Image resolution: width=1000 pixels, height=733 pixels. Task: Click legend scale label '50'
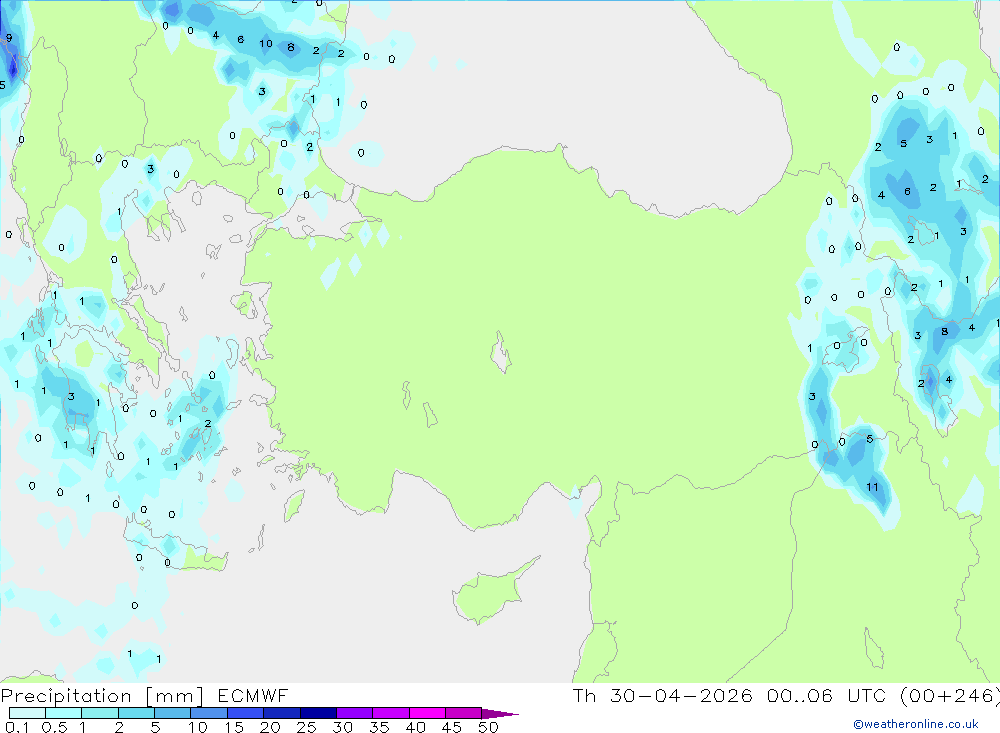tap(488, 727)
